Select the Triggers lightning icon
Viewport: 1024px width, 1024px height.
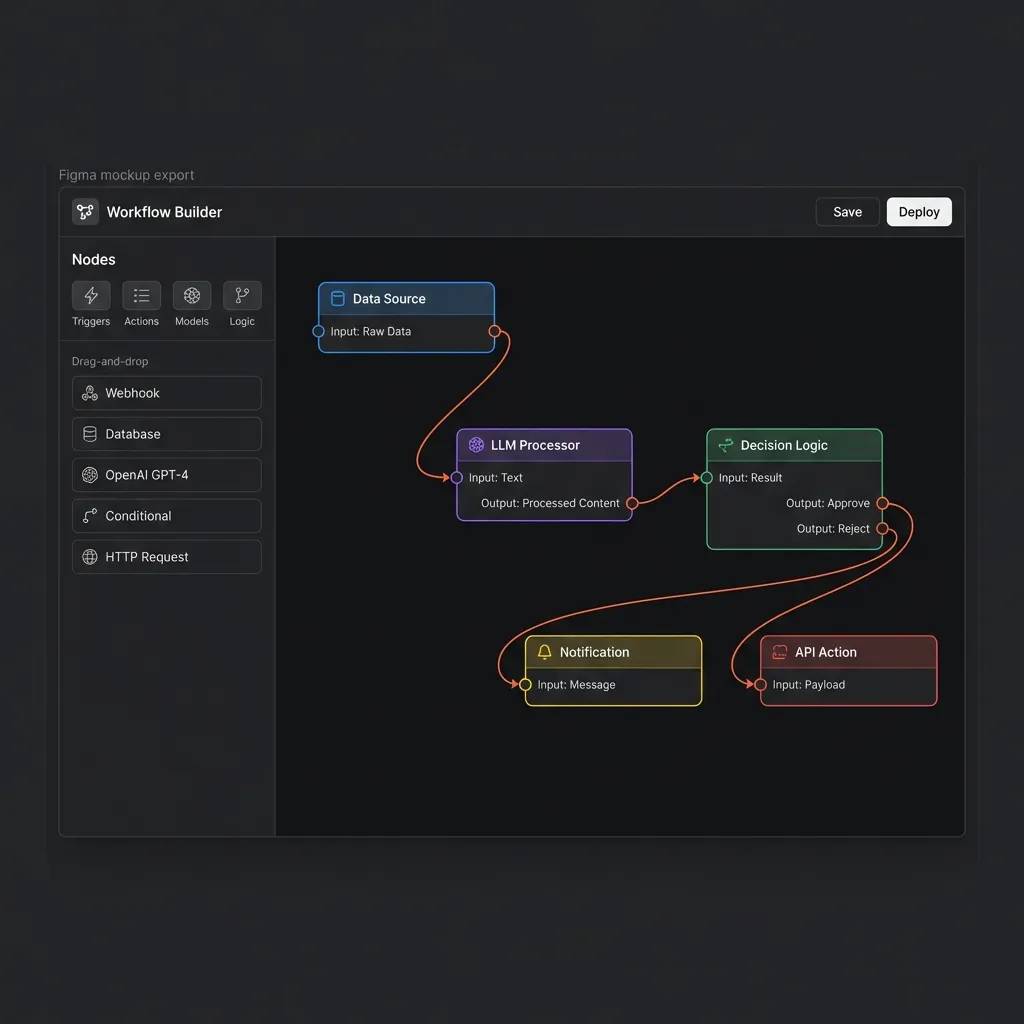point(91,296)
